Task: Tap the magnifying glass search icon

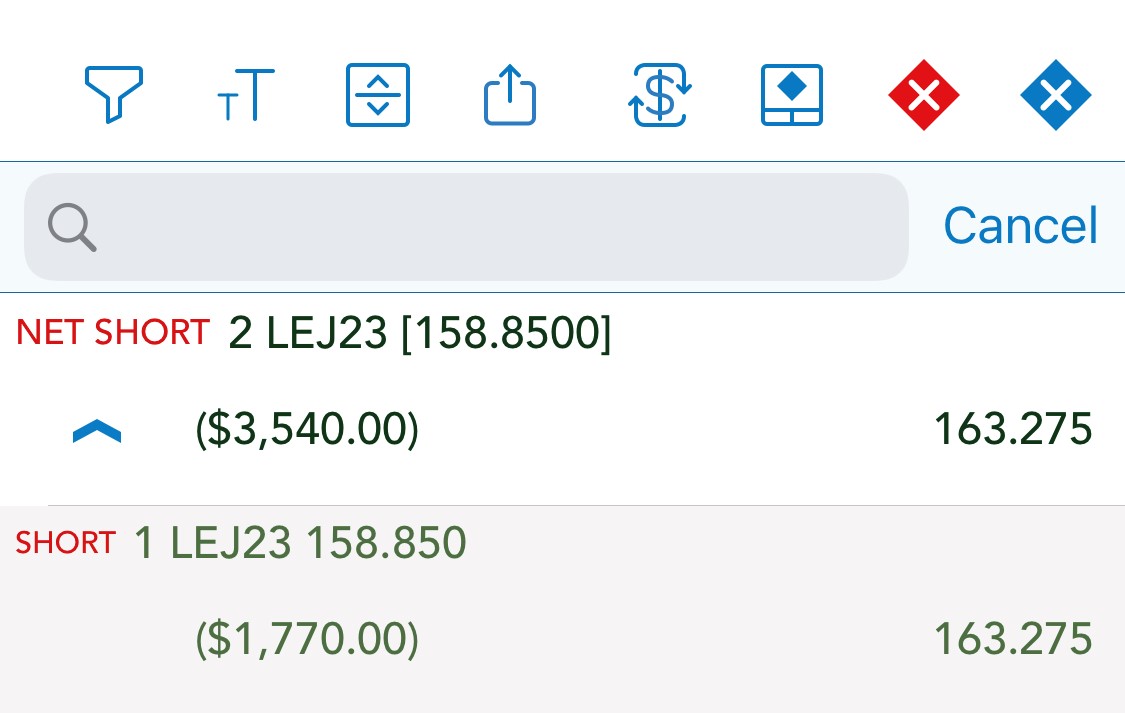Action: 72,227
